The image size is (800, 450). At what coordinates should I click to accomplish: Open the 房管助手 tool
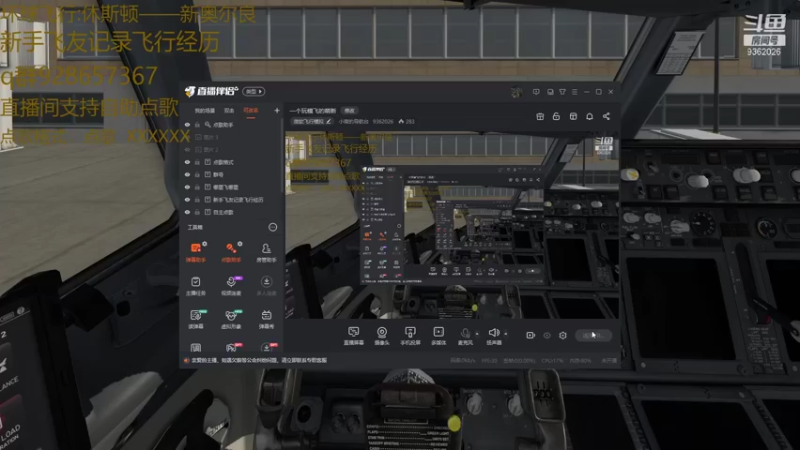266,253
